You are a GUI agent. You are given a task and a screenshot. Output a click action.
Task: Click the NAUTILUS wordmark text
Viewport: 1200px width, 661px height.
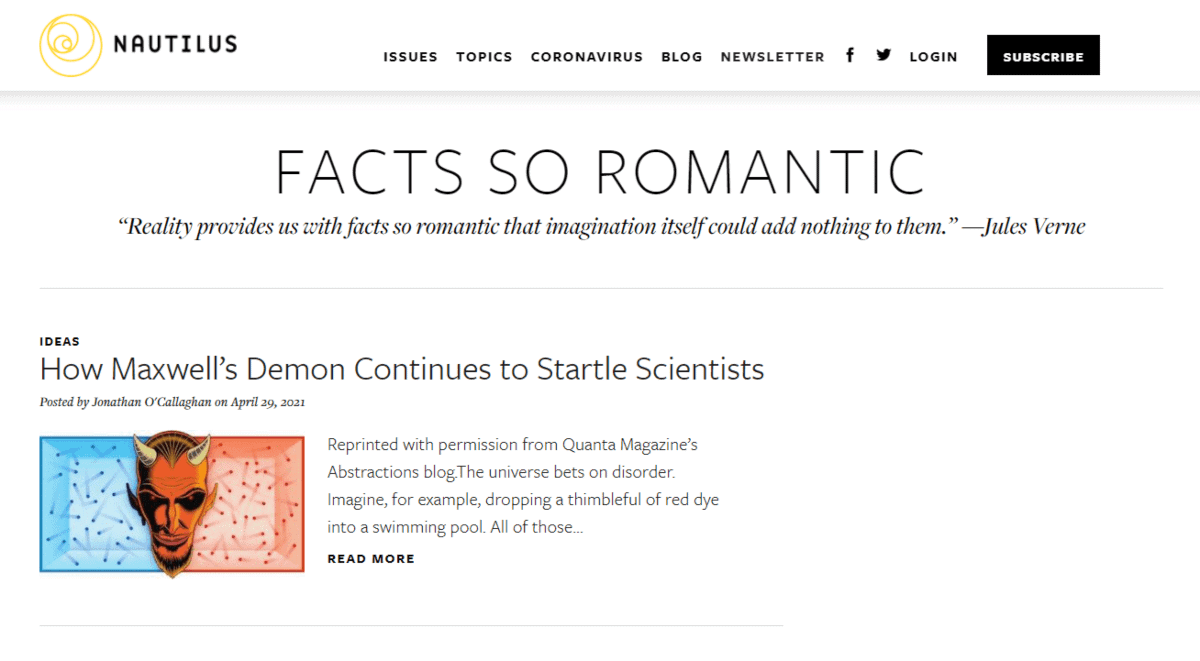point(175,44)
